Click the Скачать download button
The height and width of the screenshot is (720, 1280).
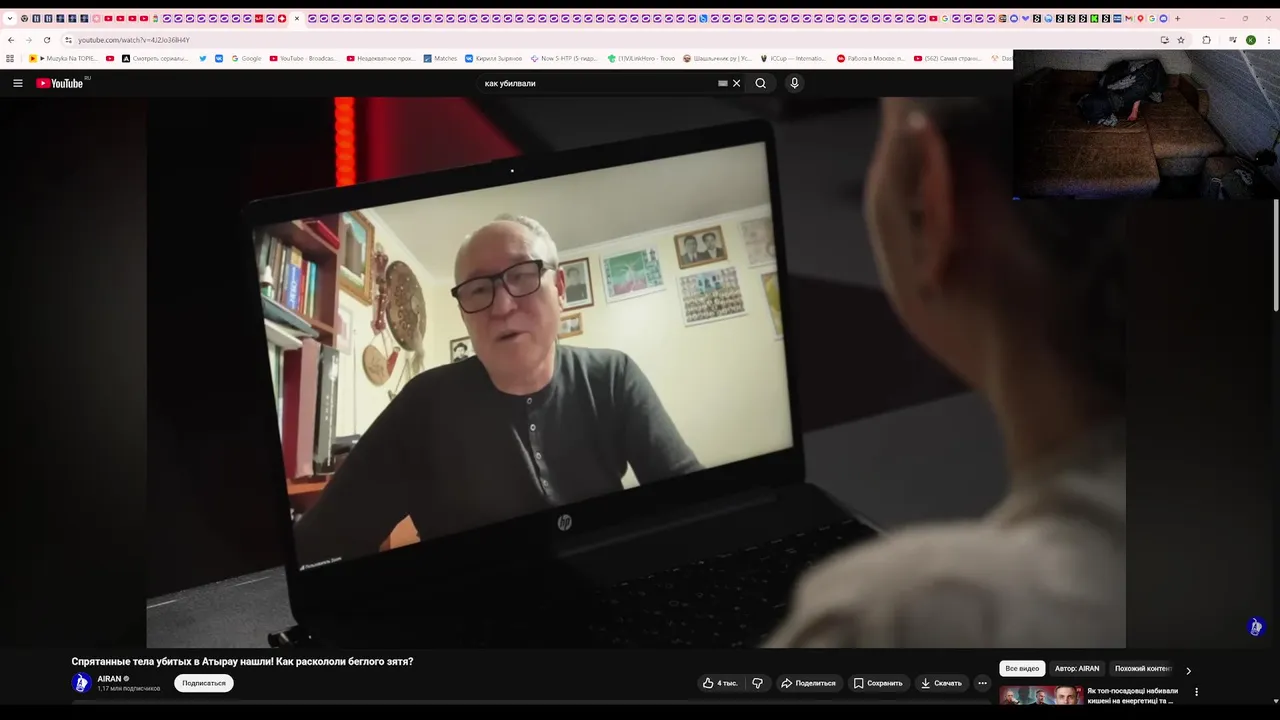pos(941,683)
